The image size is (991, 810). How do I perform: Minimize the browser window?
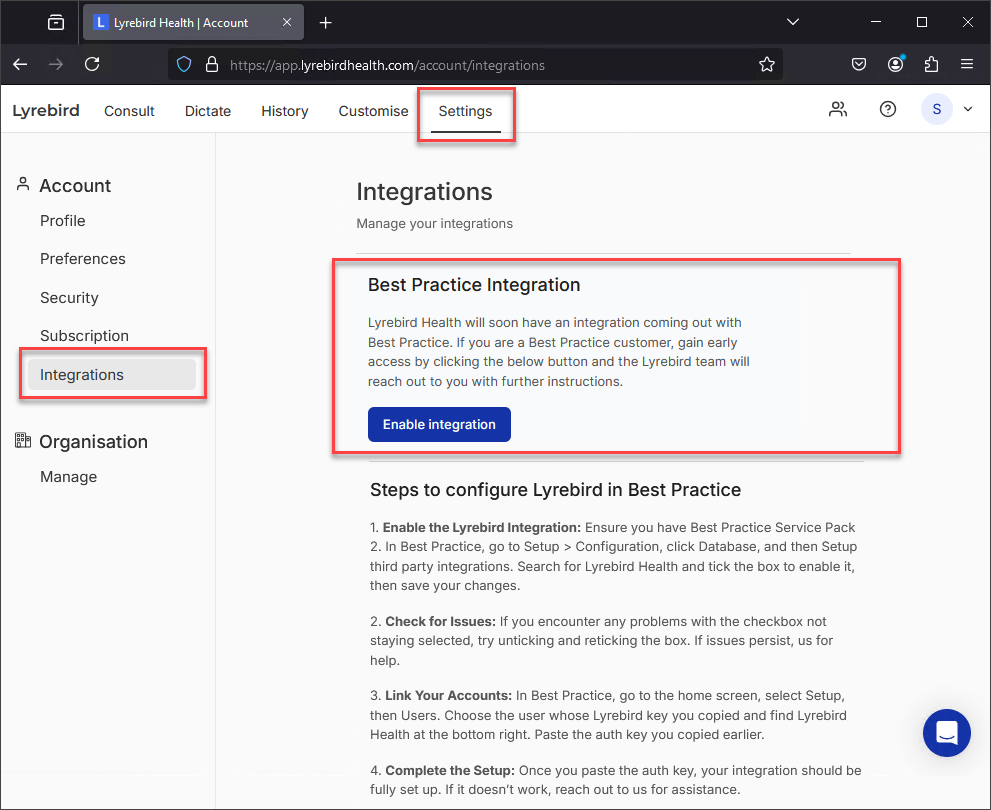click(876, 22)
